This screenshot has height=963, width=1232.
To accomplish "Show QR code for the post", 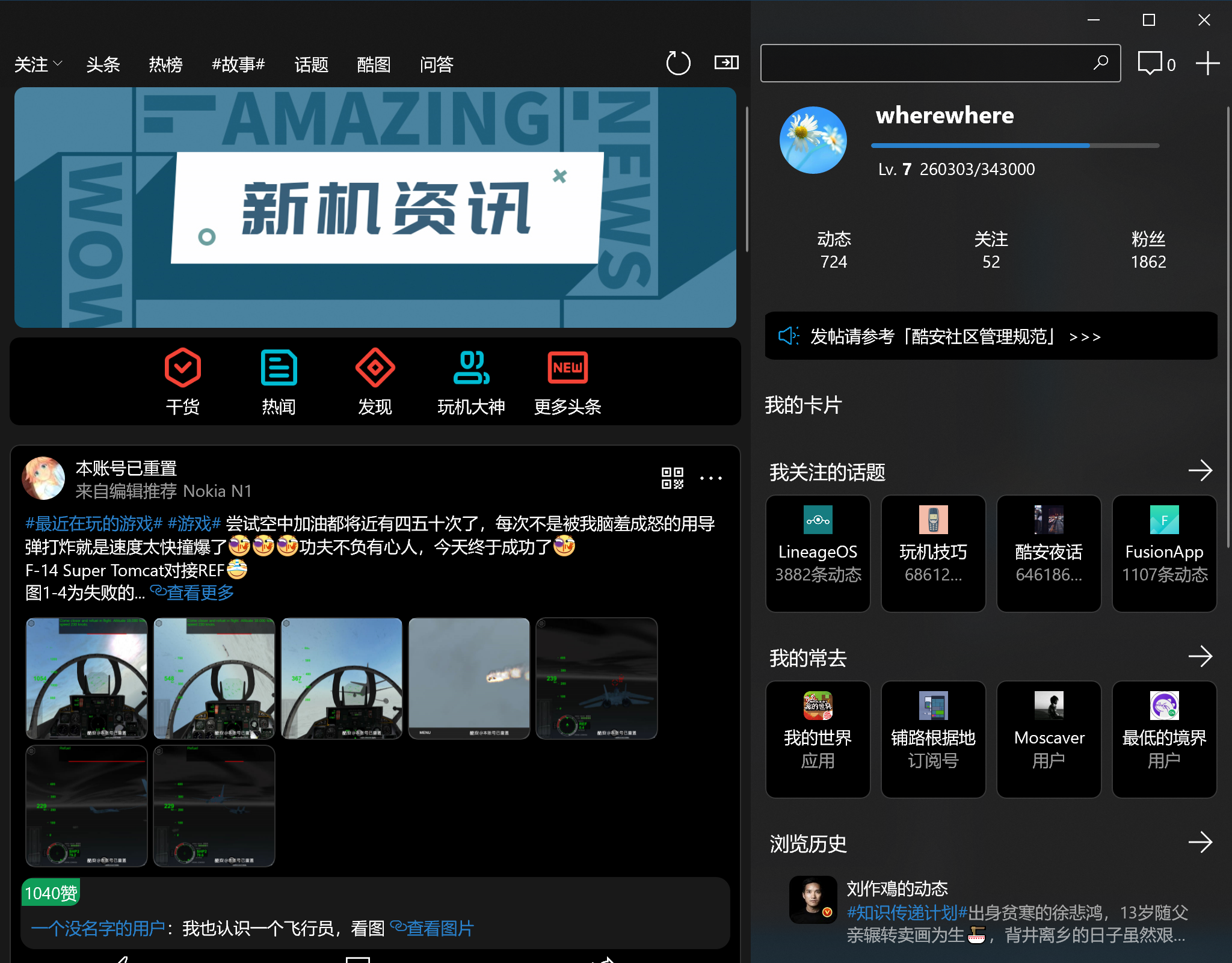I will tap(672, 478).
